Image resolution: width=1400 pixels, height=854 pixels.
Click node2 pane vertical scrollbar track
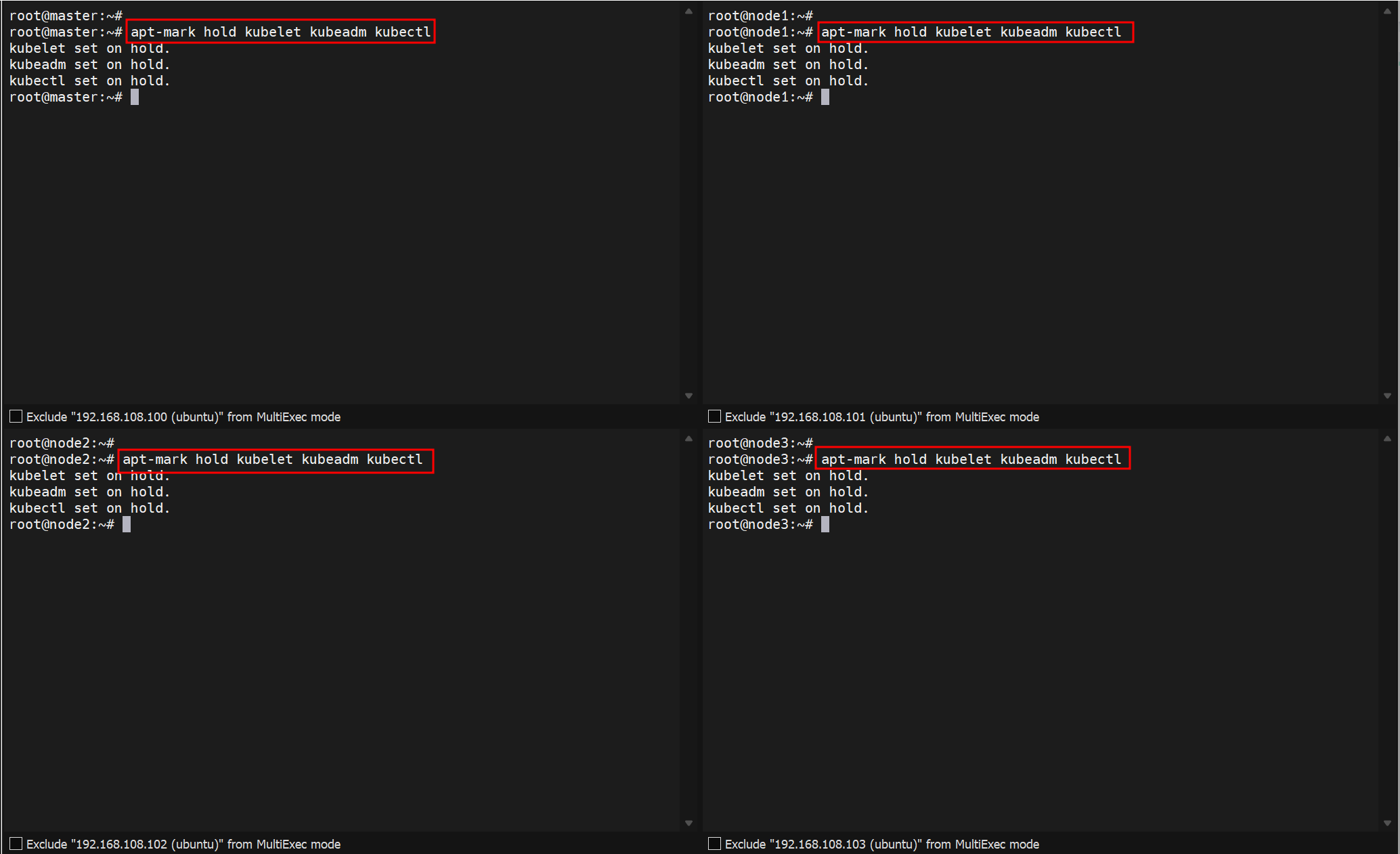point(688,630)
